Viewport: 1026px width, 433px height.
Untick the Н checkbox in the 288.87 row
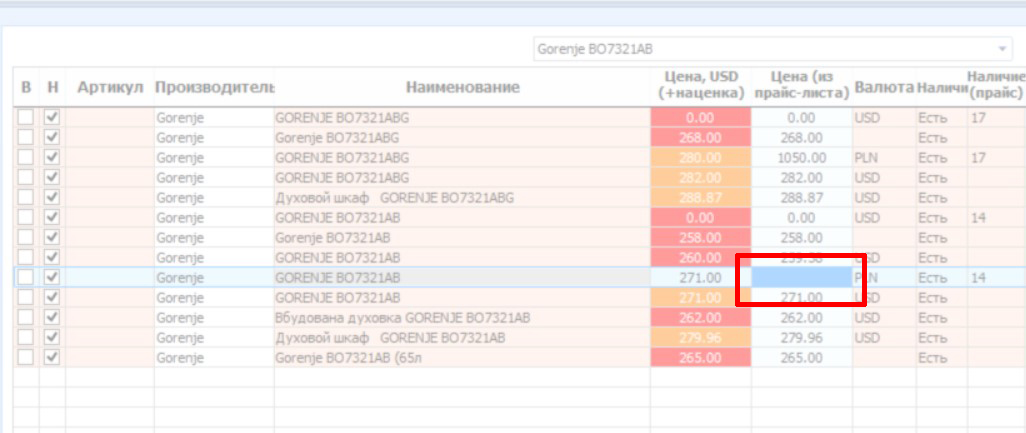tap(52, 198)
